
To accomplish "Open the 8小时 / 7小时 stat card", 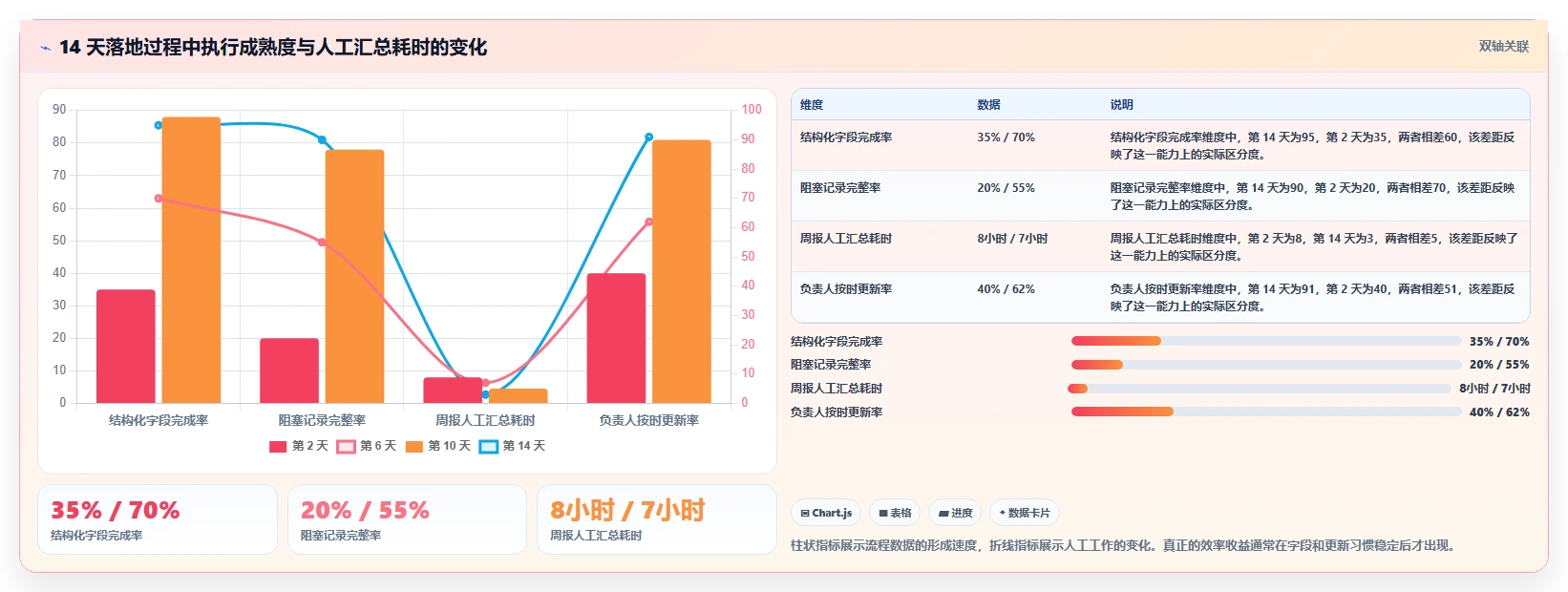I will pos(657,519).
